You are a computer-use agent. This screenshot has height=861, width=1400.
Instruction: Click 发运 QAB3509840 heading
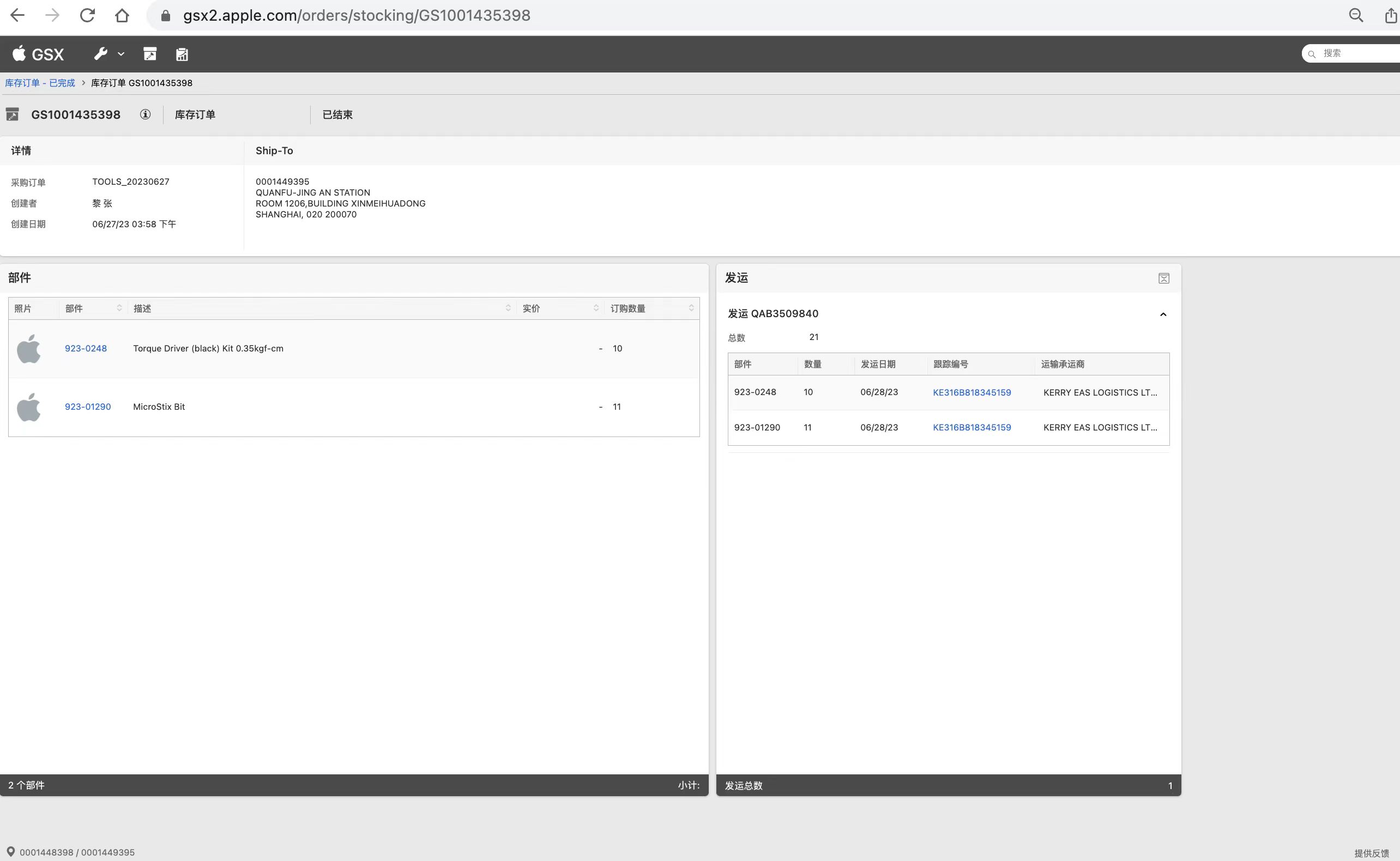coord(773,314)
